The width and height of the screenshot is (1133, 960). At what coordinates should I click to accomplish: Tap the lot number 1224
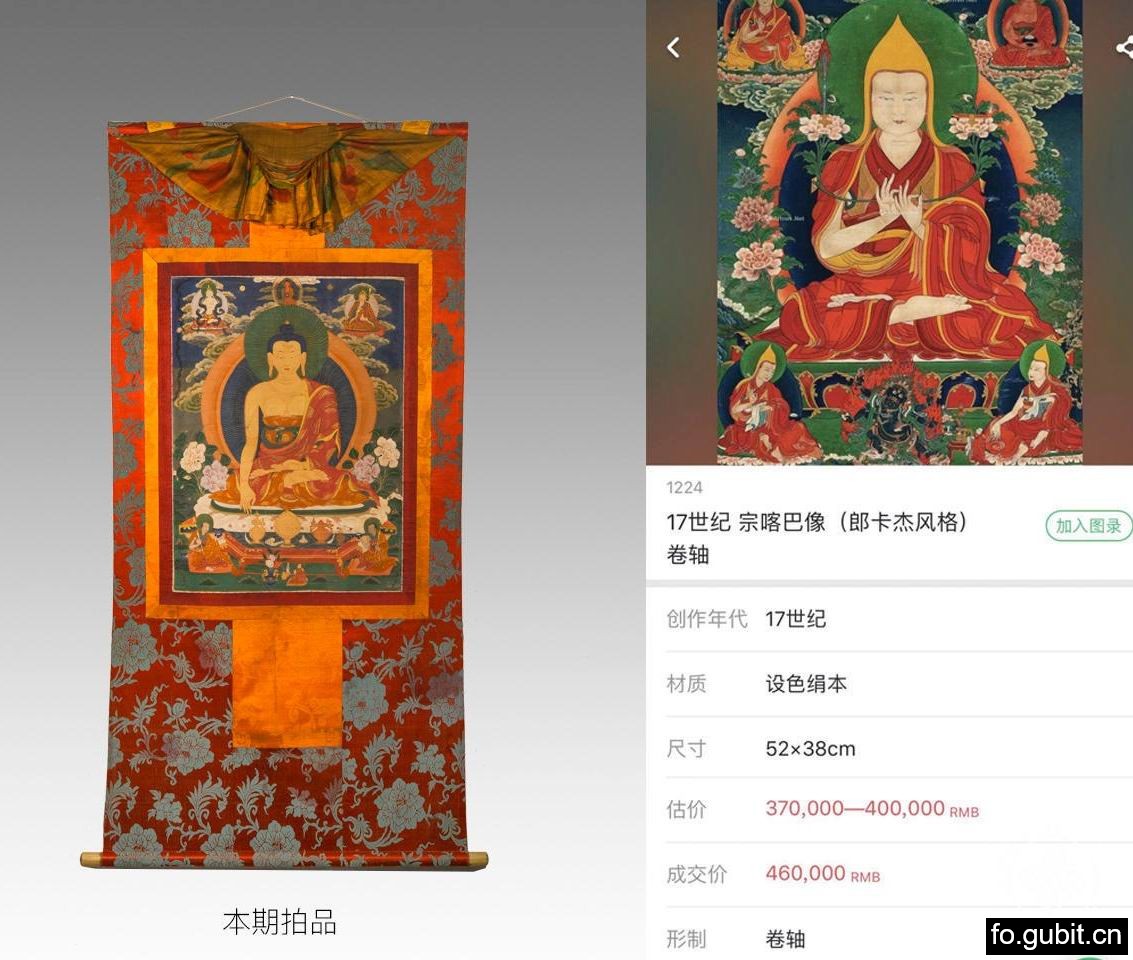pyautogui.click(x=684, y=488)
